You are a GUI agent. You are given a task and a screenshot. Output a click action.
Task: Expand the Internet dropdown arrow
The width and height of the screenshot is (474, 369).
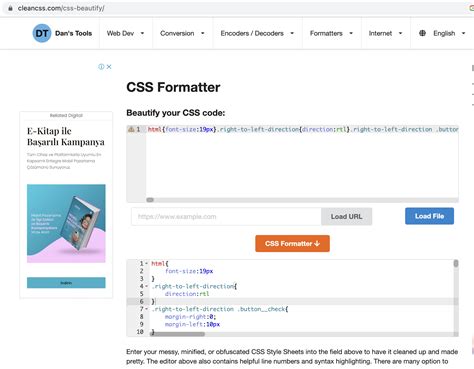[x=400, y=33]
